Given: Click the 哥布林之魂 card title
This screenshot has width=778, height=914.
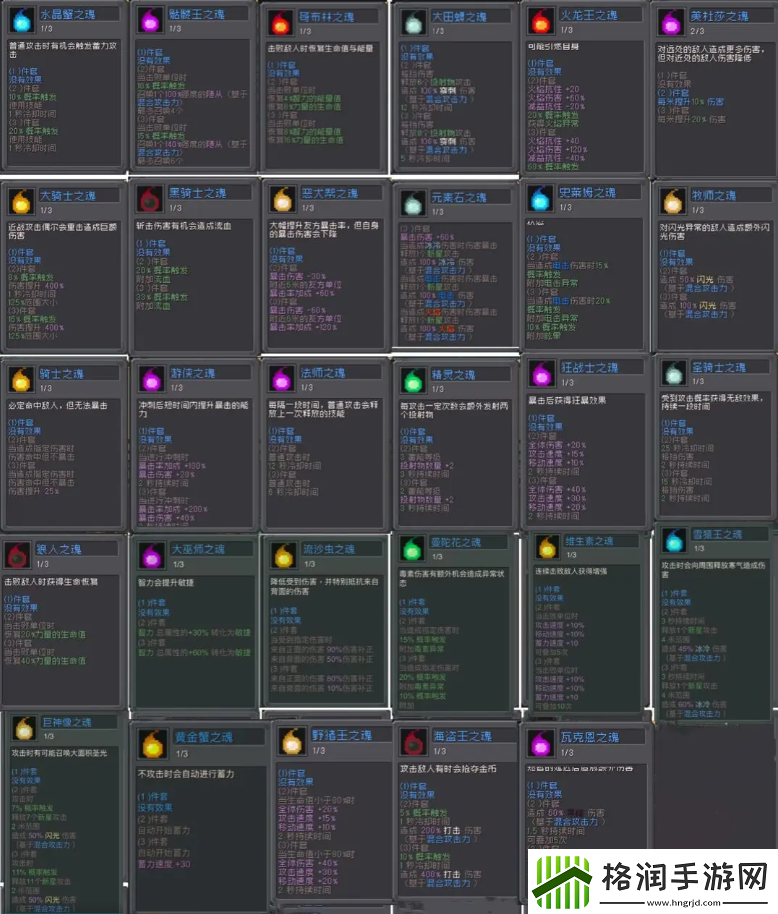Looking at the screenshot, I should click(326, 17).
